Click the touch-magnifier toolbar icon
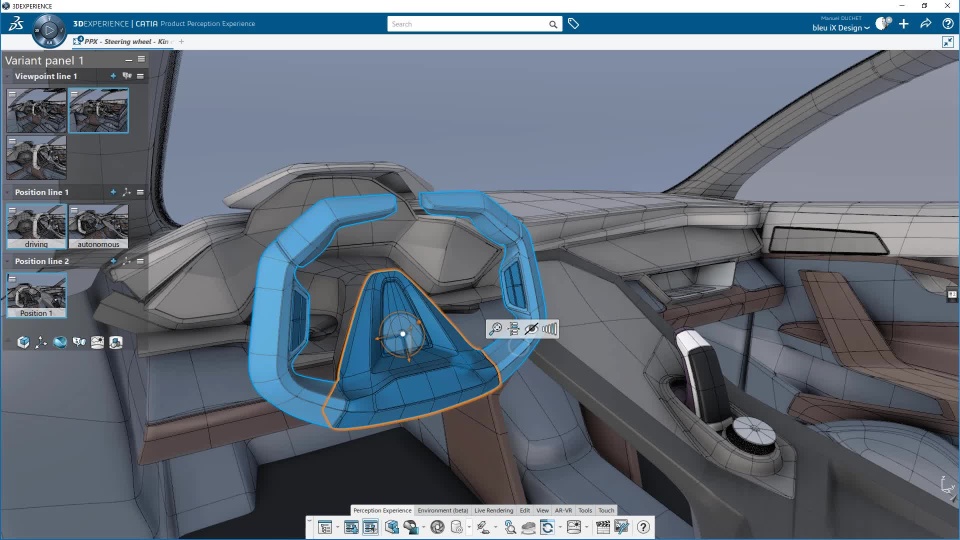Image resolution: width=960 pixels, height=540 pixels. click(510, 527)
